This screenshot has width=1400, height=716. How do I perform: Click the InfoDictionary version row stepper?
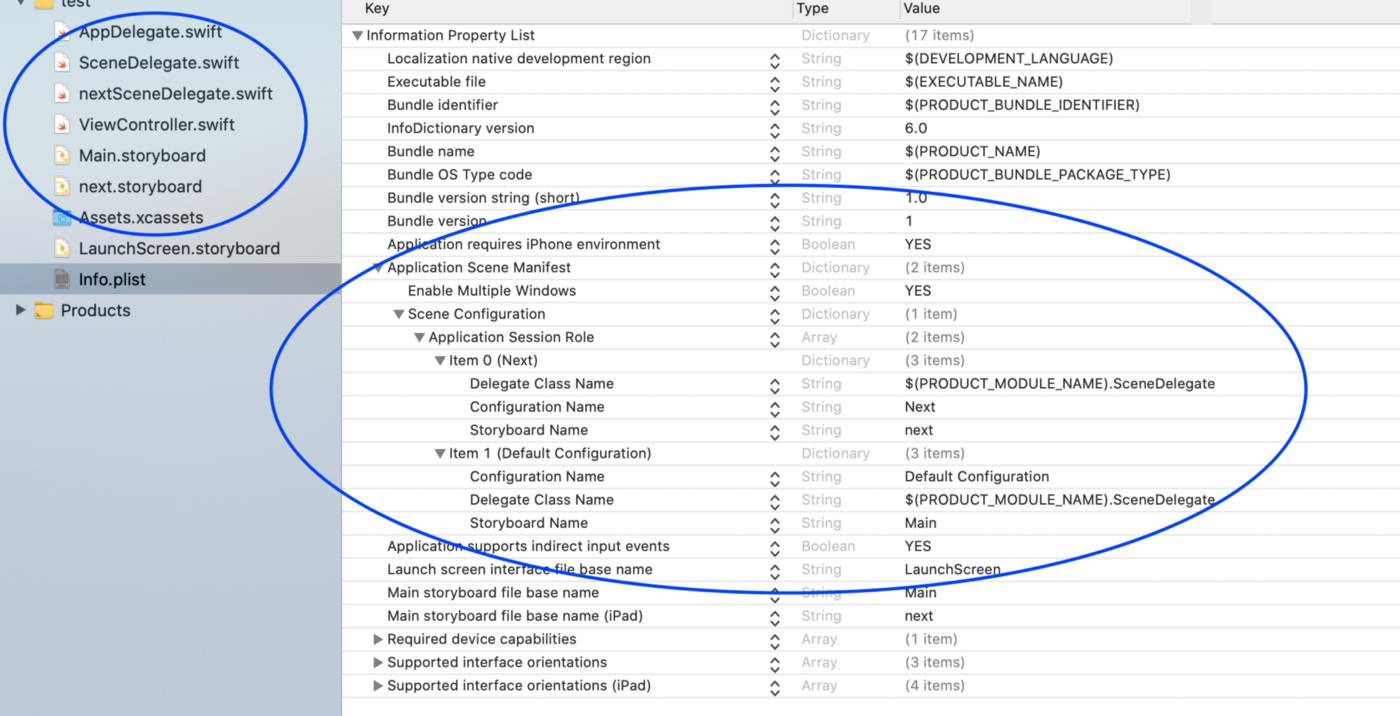click(775, 129)
